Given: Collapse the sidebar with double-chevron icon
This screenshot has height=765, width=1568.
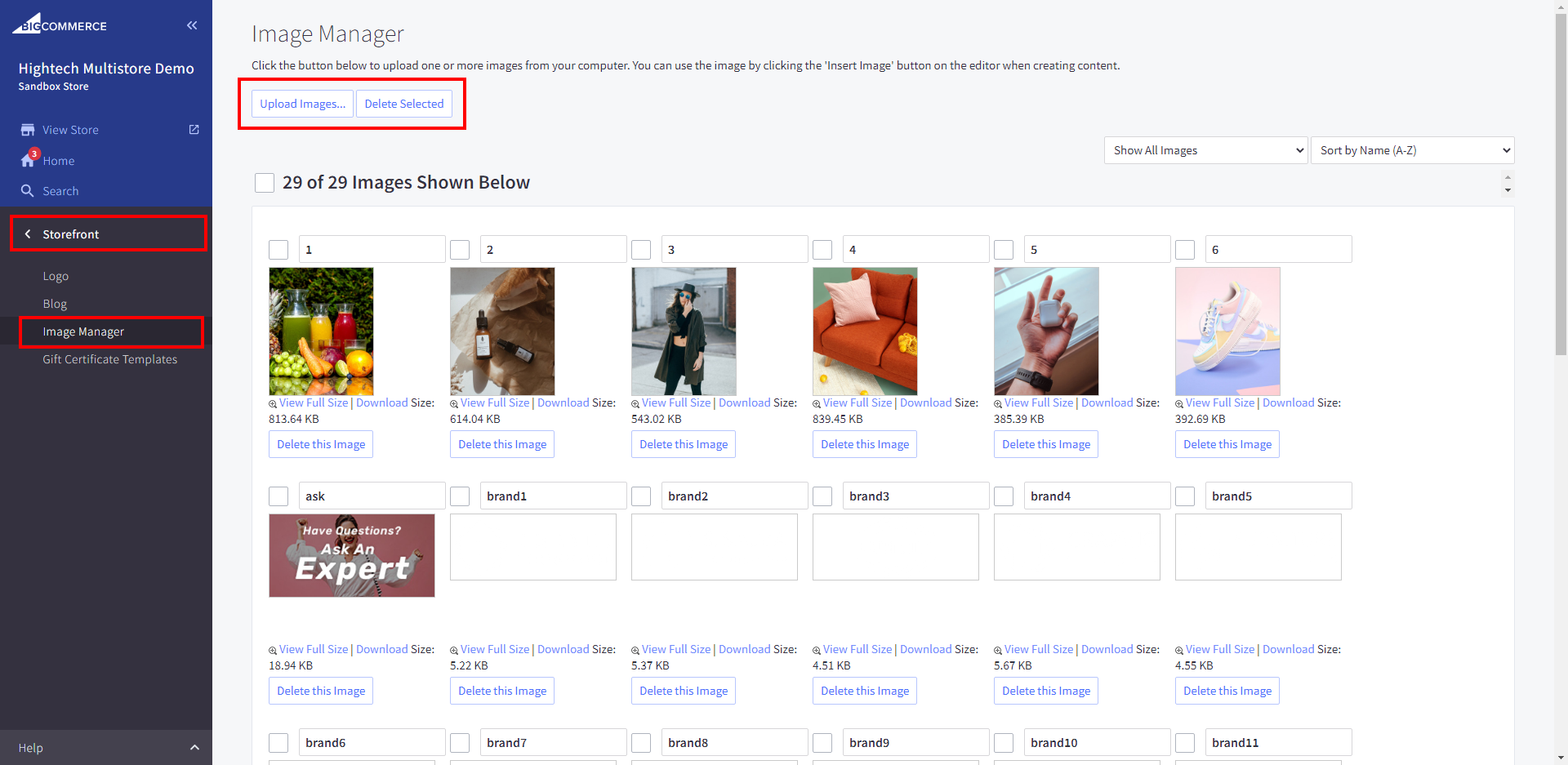Looking at the screenshot, I should coord(192,25).
